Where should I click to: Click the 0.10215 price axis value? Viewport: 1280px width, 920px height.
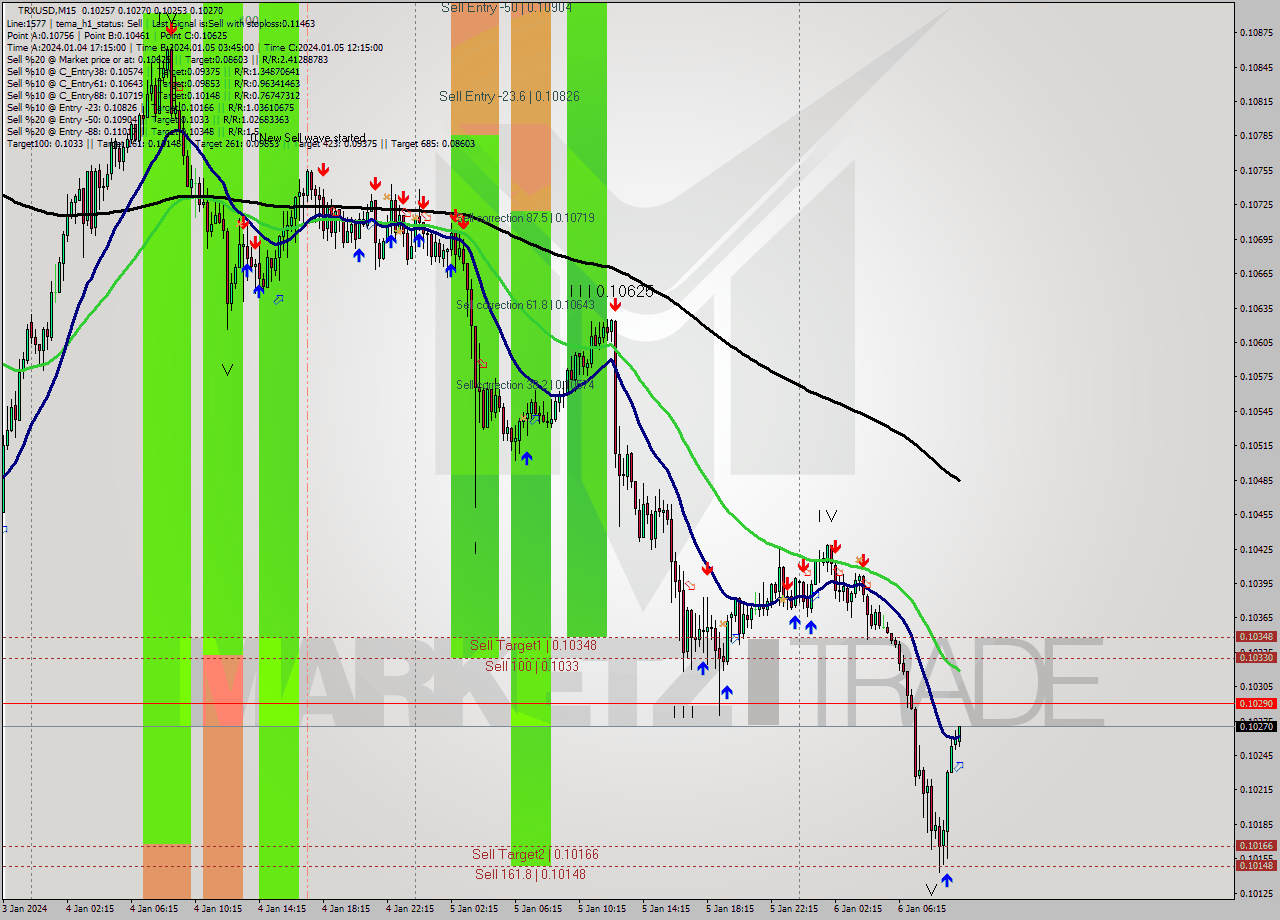point(1256,790)
